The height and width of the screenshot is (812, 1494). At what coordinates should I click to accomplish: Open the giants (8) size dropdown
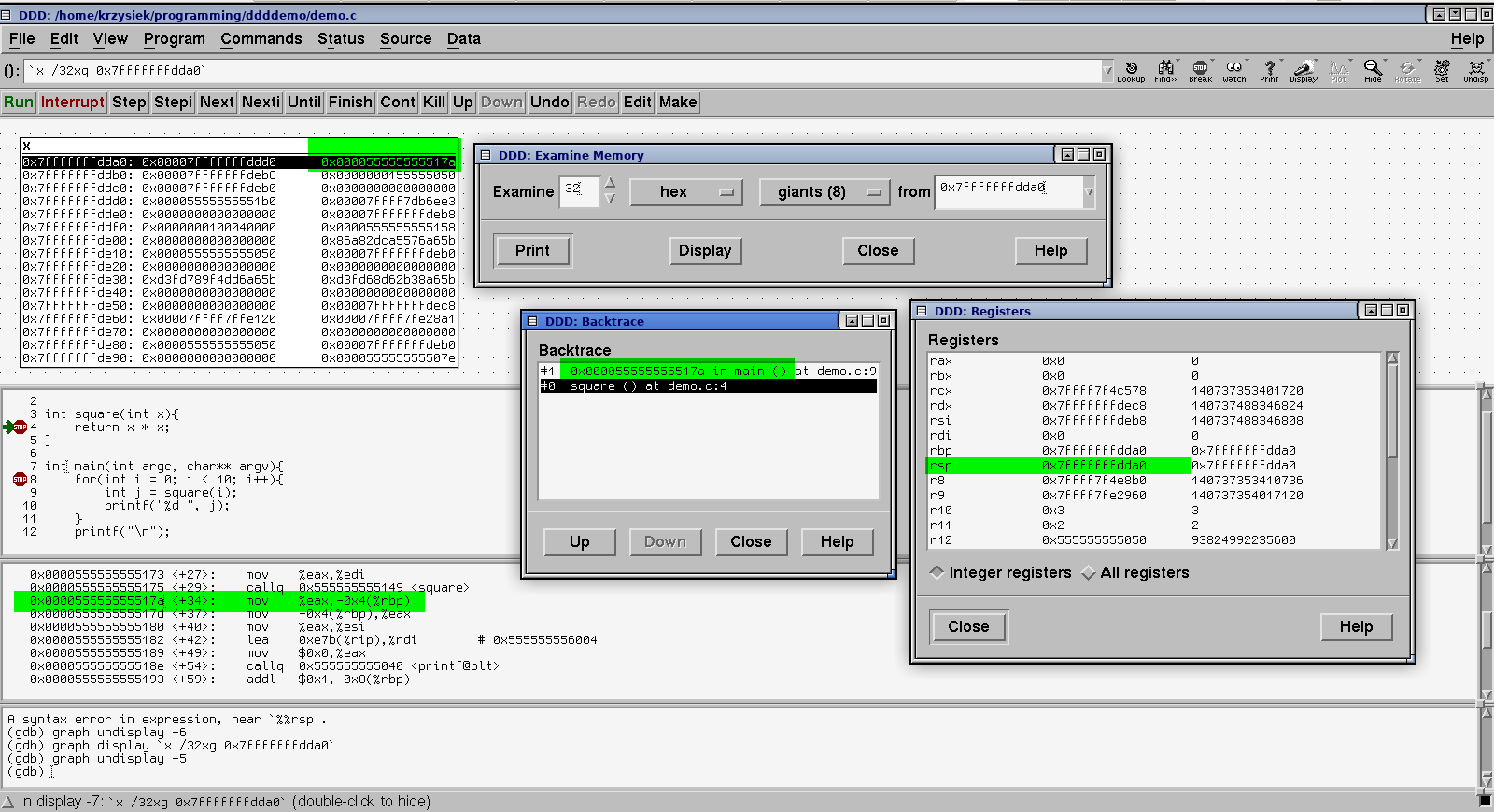[824, 192]
